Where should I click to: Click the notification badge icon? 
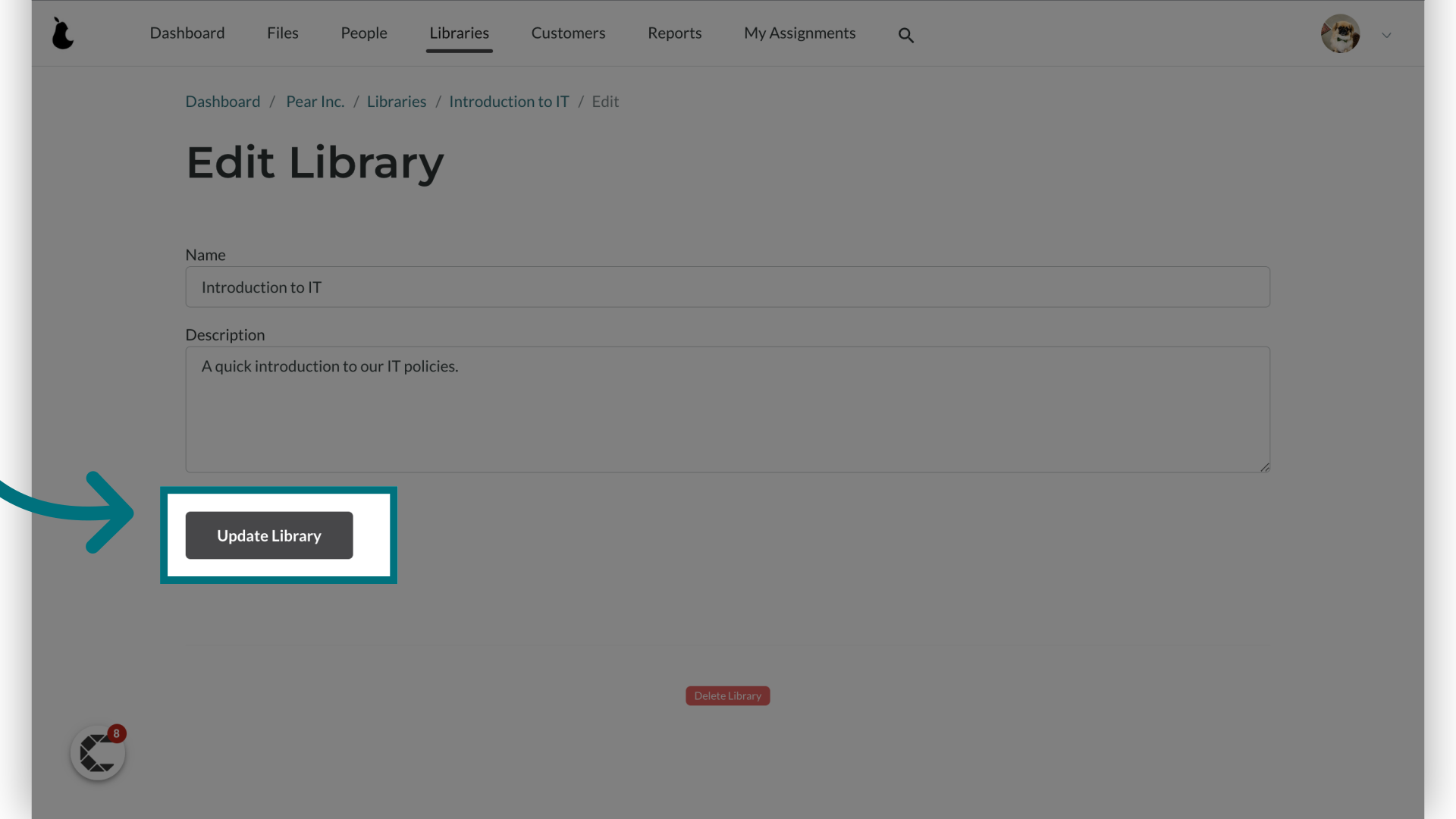[x=116, y=734]
